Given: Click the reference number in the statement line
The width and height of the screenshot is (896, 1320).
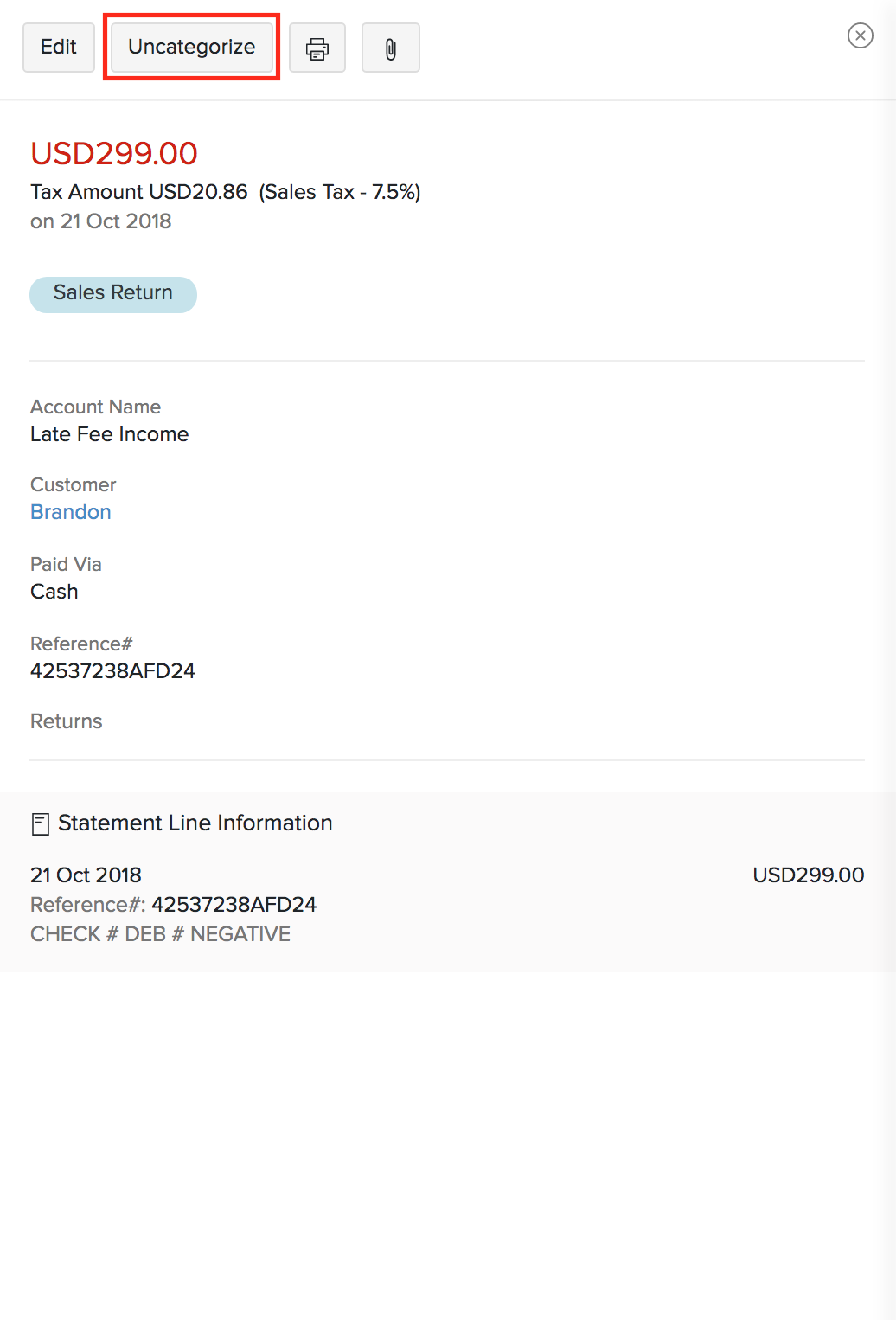Looking at the screenshot, I should point(234,905).
